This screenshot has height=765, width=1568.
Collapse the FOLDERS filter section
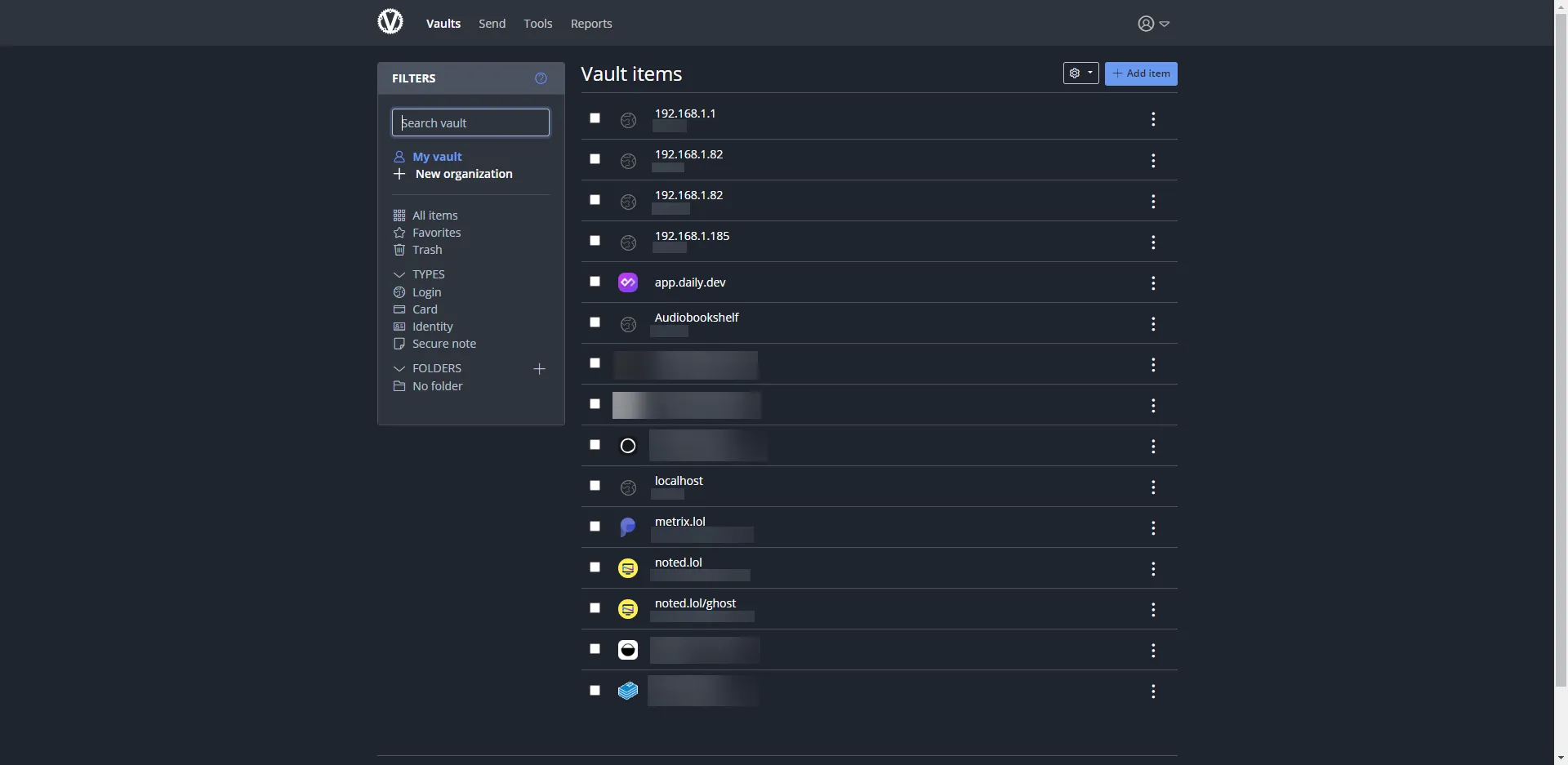399,368
